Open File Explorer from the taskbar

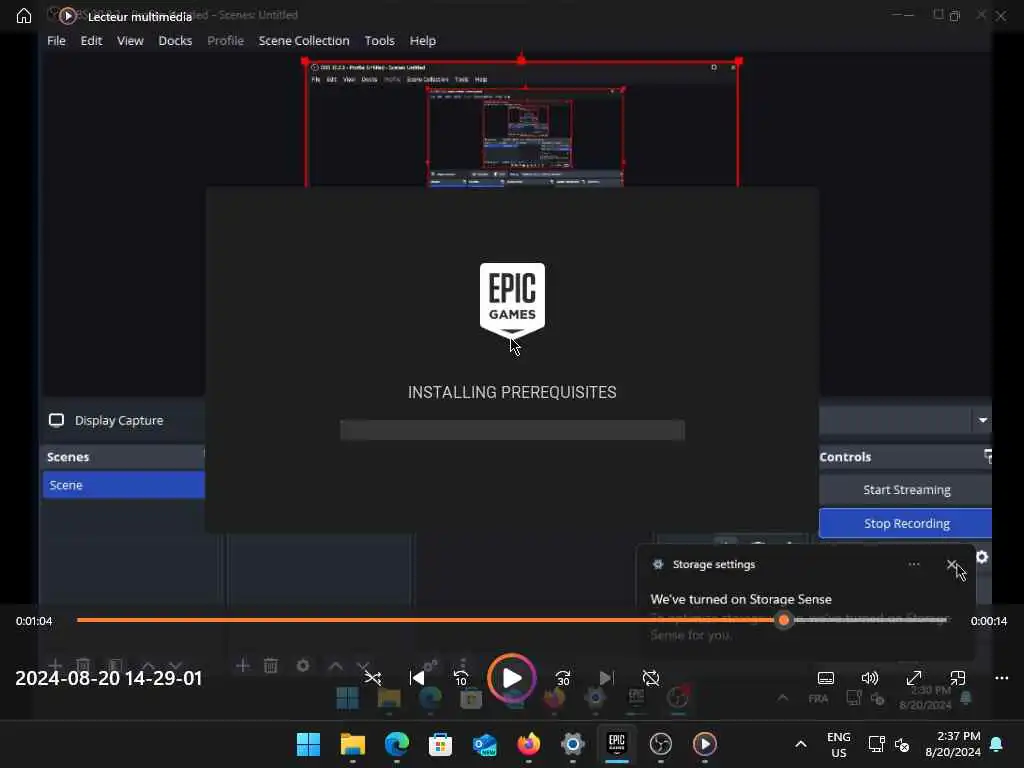click(353, 744)
